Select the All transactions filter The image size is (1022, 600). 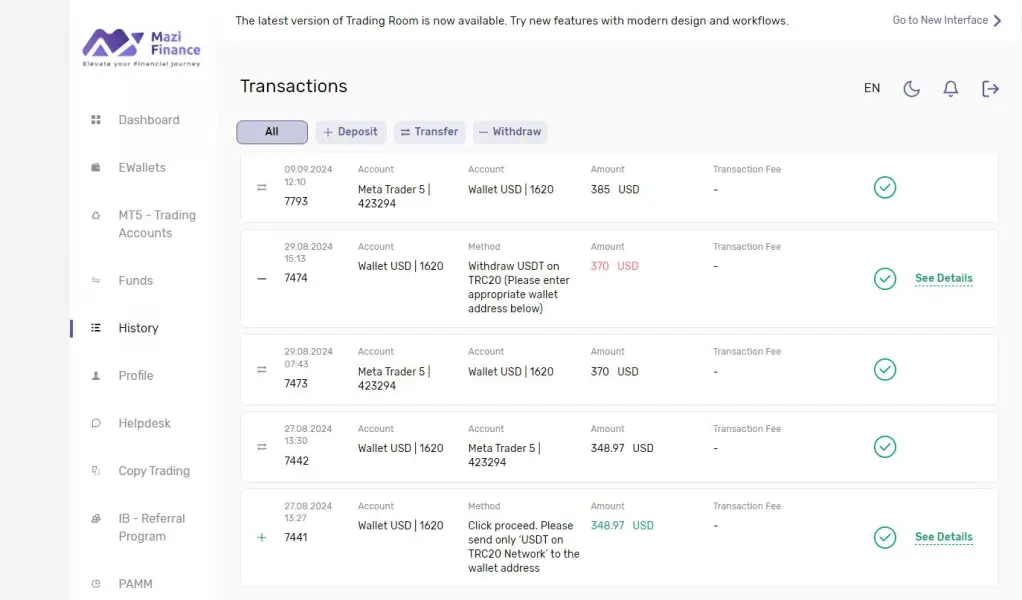(272, 132)
